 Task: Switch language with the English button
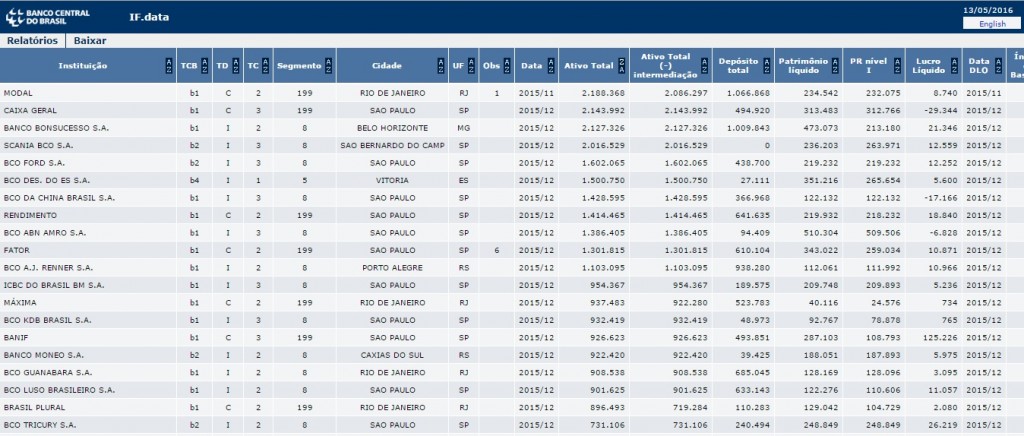click(x=992, y=23)
